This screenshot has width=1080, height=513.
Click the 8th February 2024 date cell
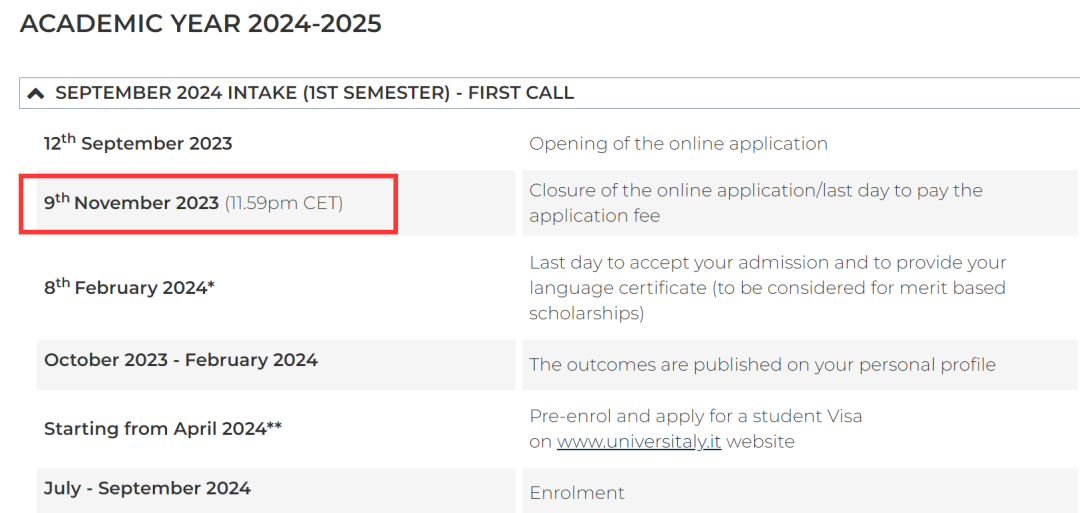(276, 287)
